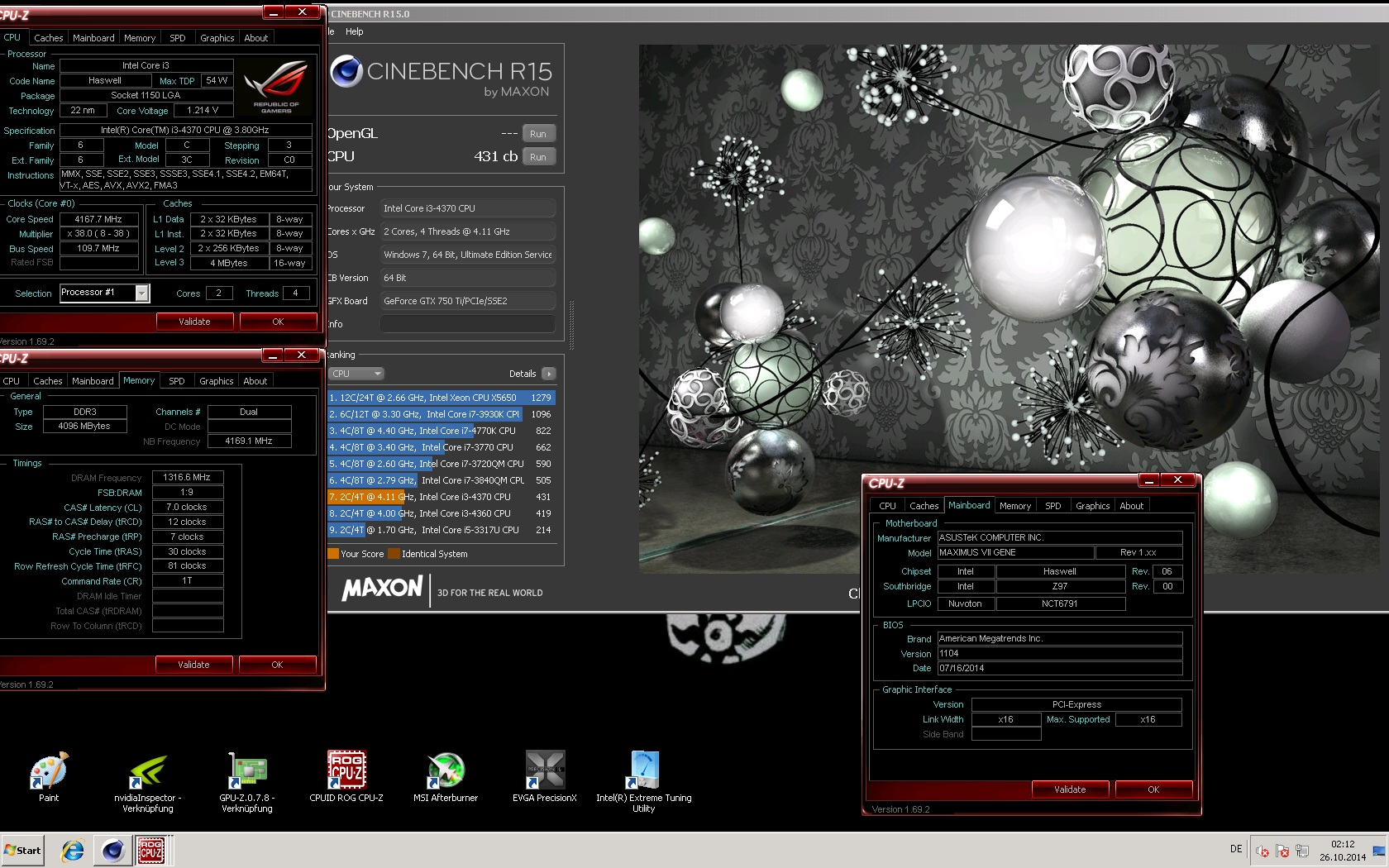Click the Details arrow icon in Ranking
The height and width of the screenshot is (868, 1389).
pyautogui.click(x=548, y=374)
